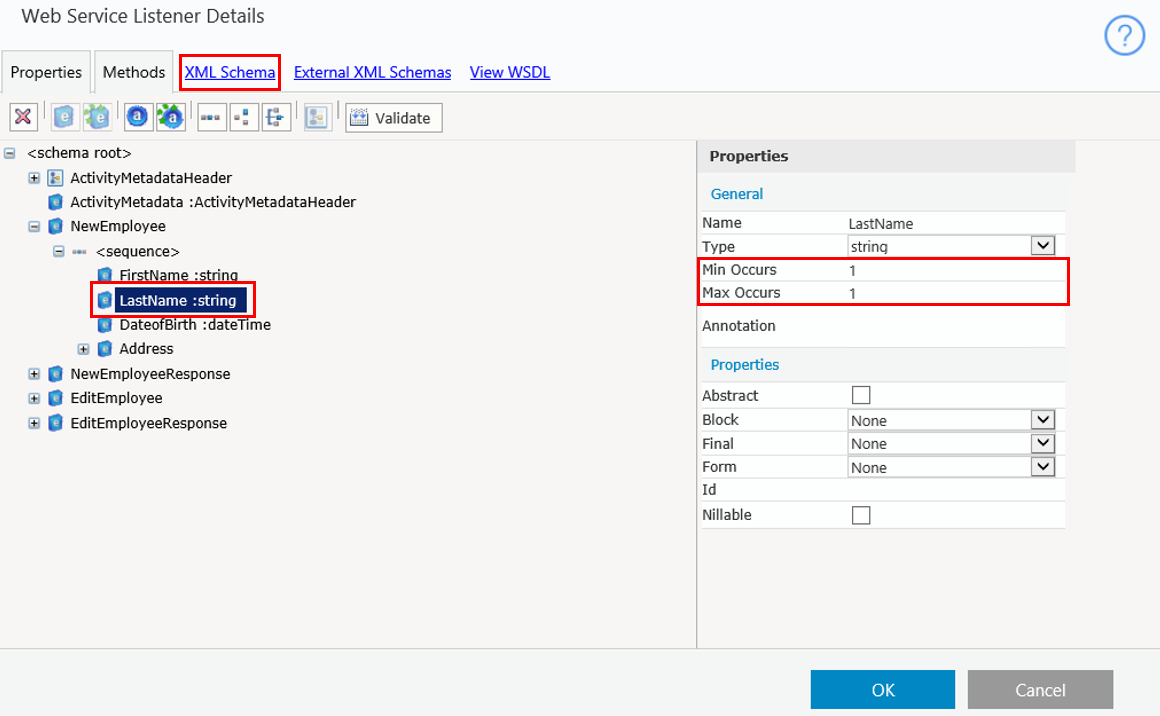The width and height of the screenshot is (1160, 716).
Task: Select the FirstName :string tree item
Action: coord(178,275)
